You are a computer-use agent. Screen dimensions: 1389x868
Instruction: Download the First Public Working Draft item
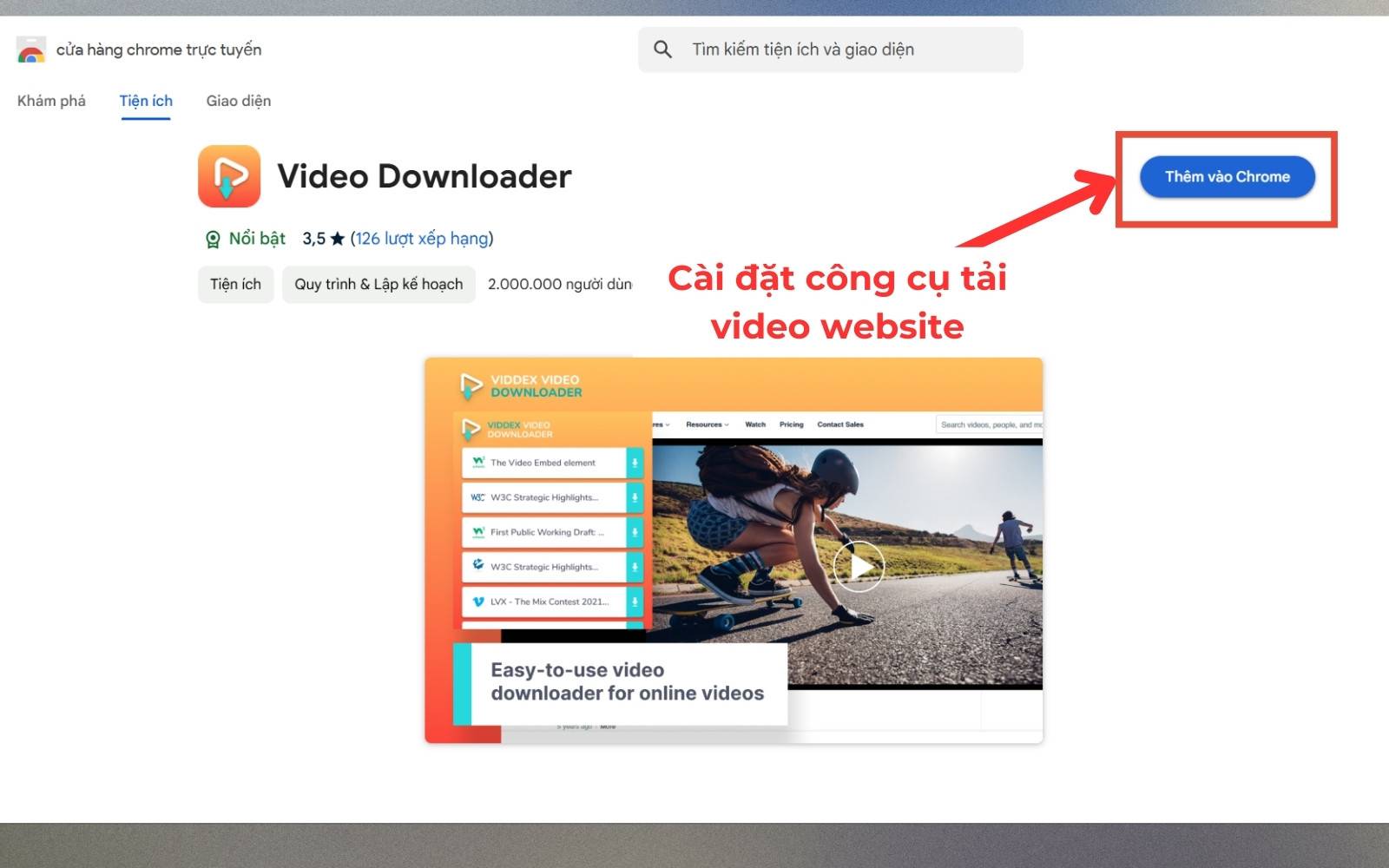[635, 532]
